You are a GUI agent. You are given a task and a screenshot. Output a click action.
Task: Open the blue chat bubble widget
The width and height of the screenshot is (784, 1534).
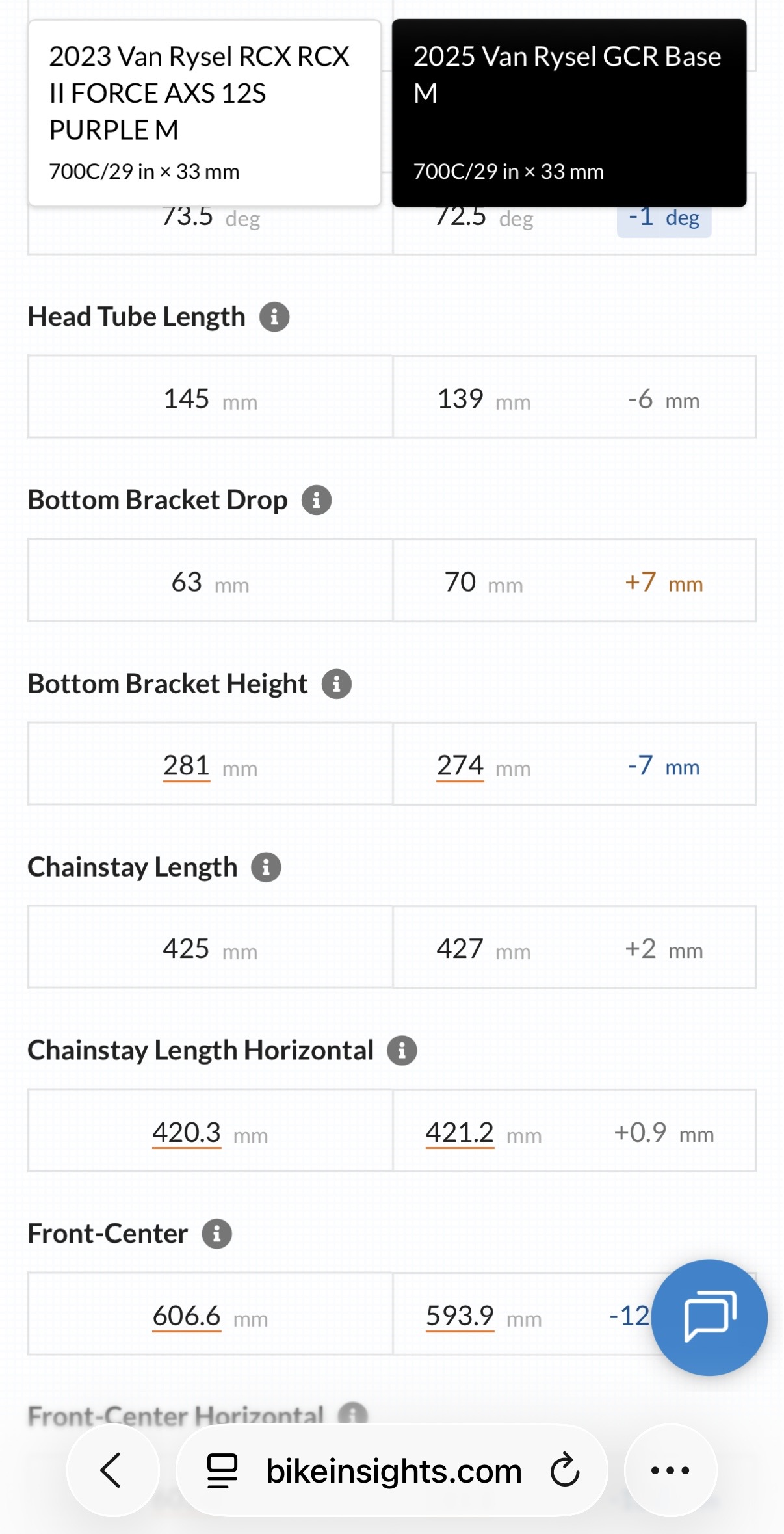tap(709, 1317)
